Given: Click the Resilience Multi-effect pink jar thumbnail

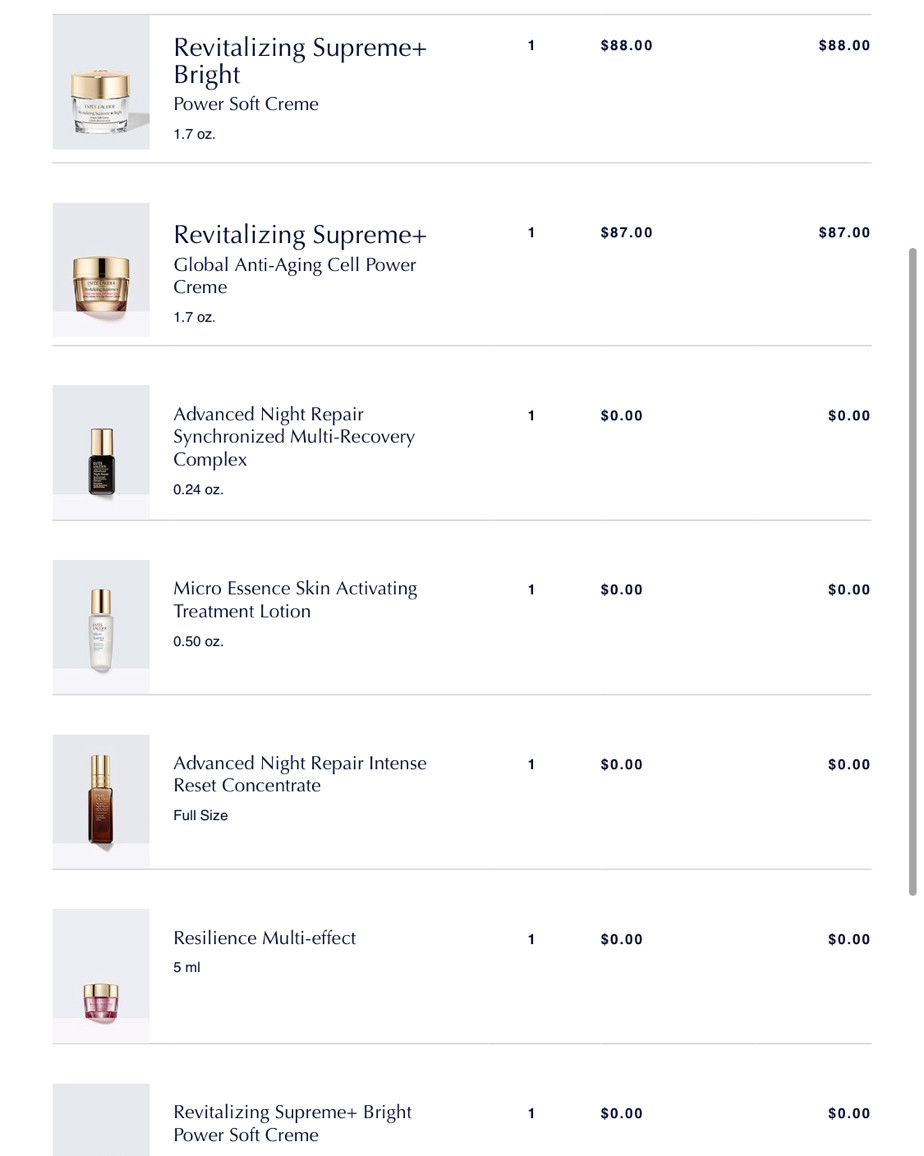Looking at the screenshot, I should coord(101,1001).
